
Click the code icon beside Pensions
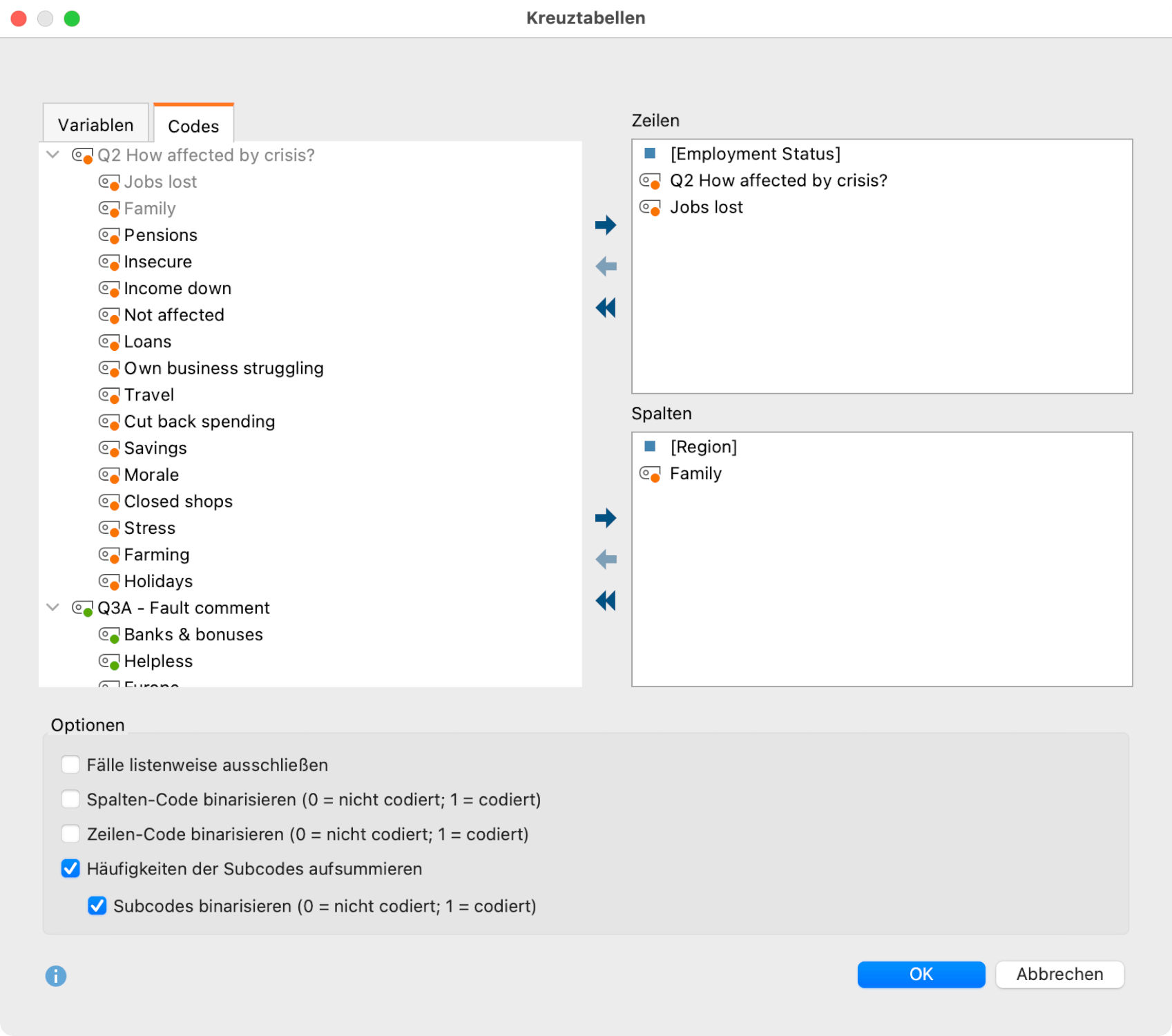109,236
